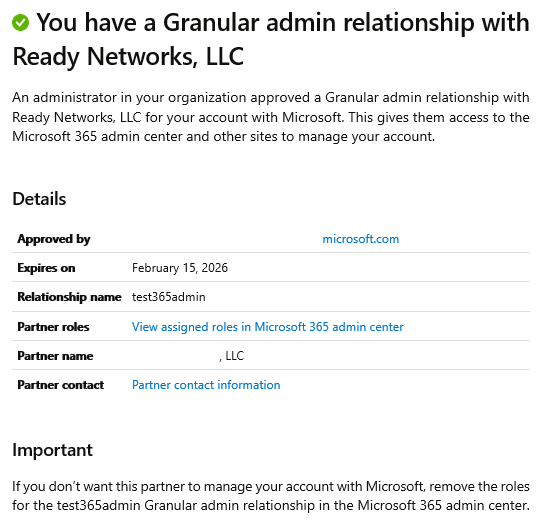543x528 pixels.
Task: Click the Partner name row label
Action: point(55,356)
